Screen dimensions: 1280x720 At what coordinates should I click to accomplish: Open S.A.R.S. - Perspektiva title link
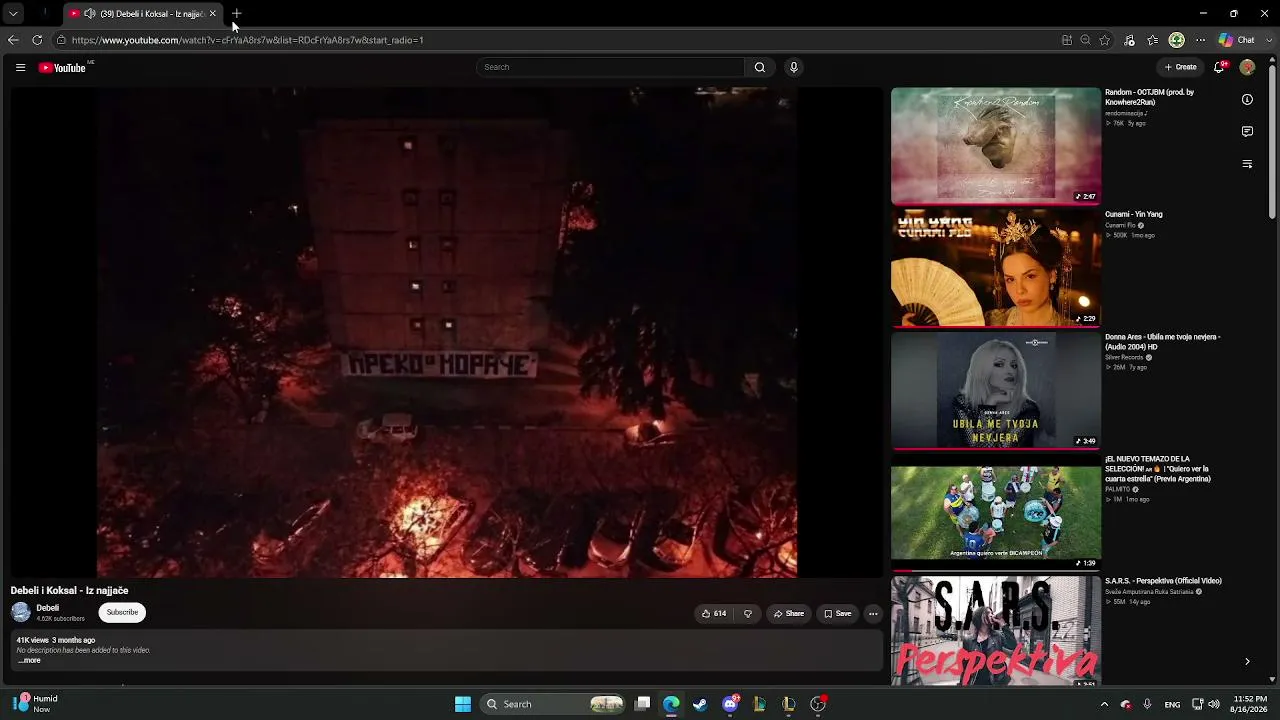[1163, 581]
